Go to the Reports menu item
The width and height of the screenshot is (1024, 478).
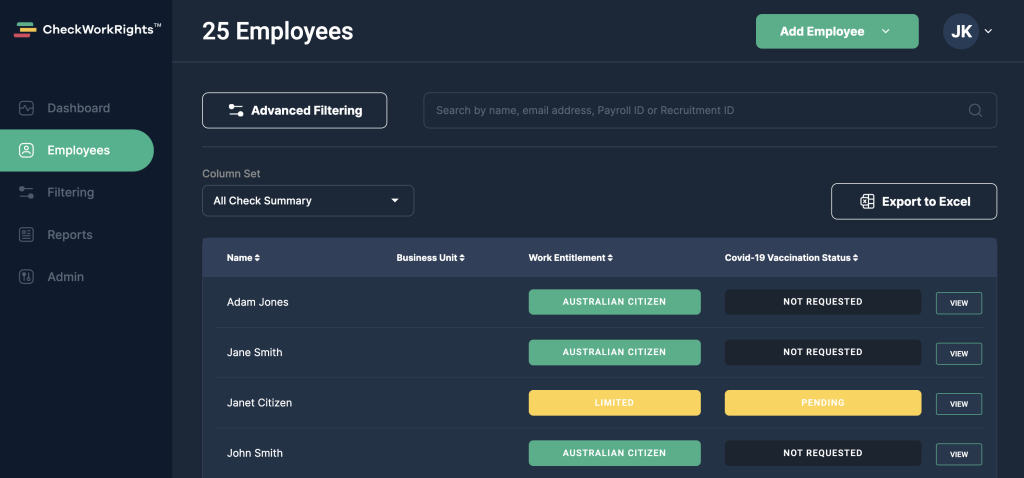70,234
